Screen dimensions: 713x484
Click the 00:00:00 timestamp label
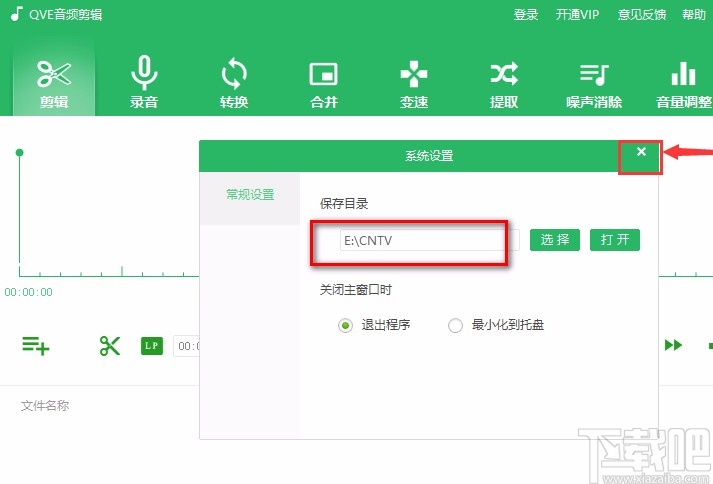(x=28, y=292)
